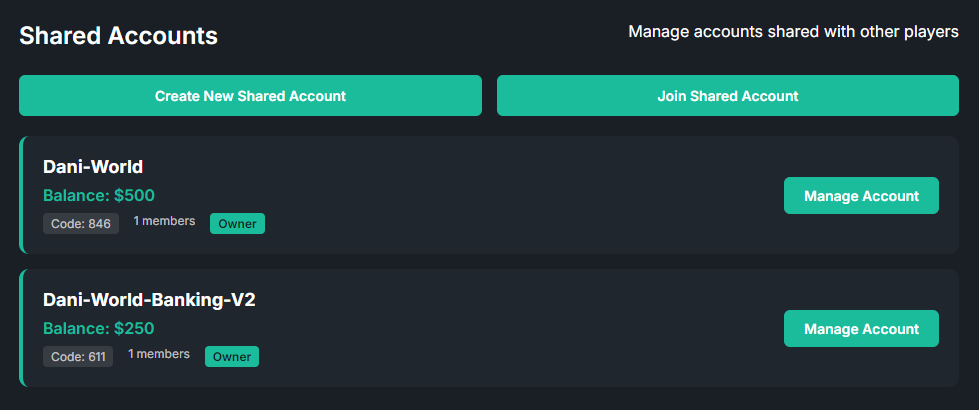
Task: Click the 'Manage accounts shared with other players' text
Action: [x=793, y=32]
